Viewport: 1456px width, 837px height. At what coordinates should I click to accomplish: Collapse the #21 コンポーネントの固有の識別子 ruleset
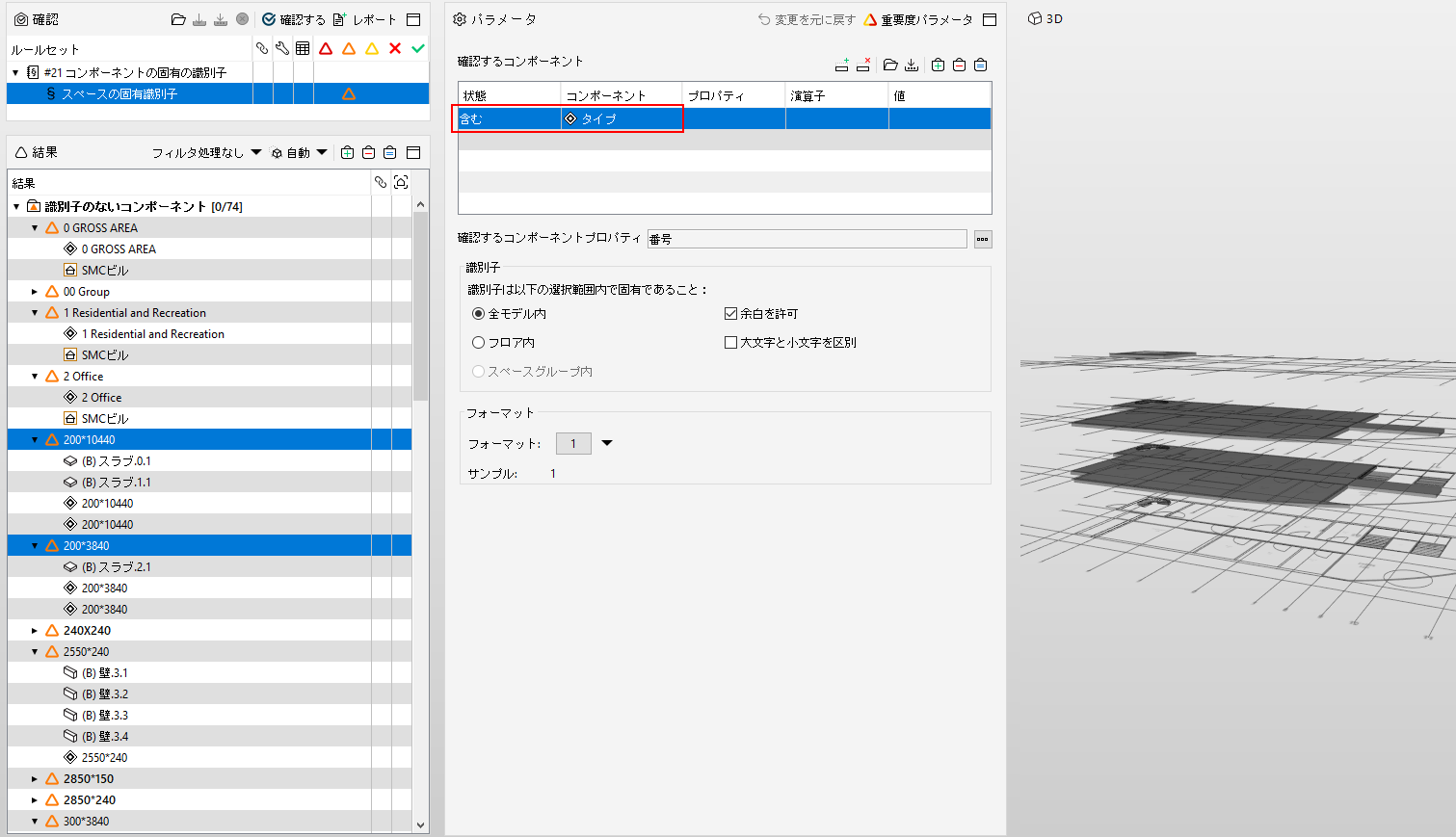click(15, 72)
